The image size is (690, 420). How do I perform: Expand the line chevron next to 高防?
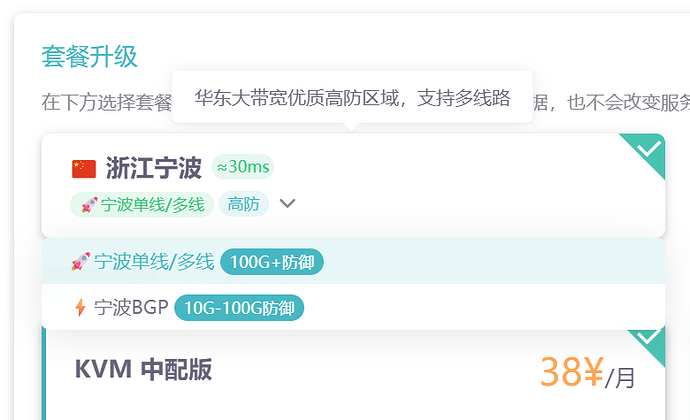(288, 204)
